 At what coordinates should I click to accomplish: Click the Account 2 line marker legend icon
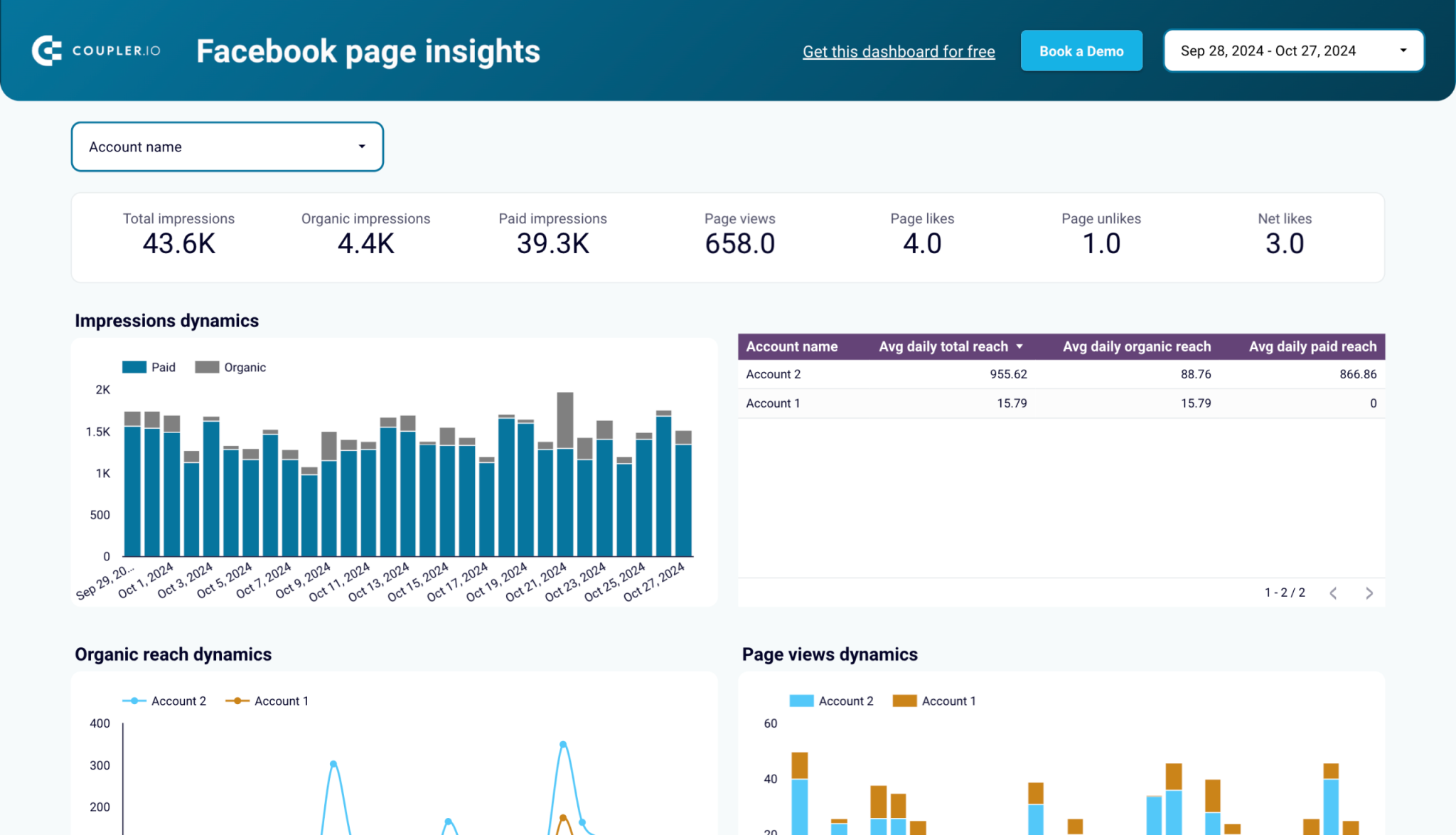coord(133,701)
